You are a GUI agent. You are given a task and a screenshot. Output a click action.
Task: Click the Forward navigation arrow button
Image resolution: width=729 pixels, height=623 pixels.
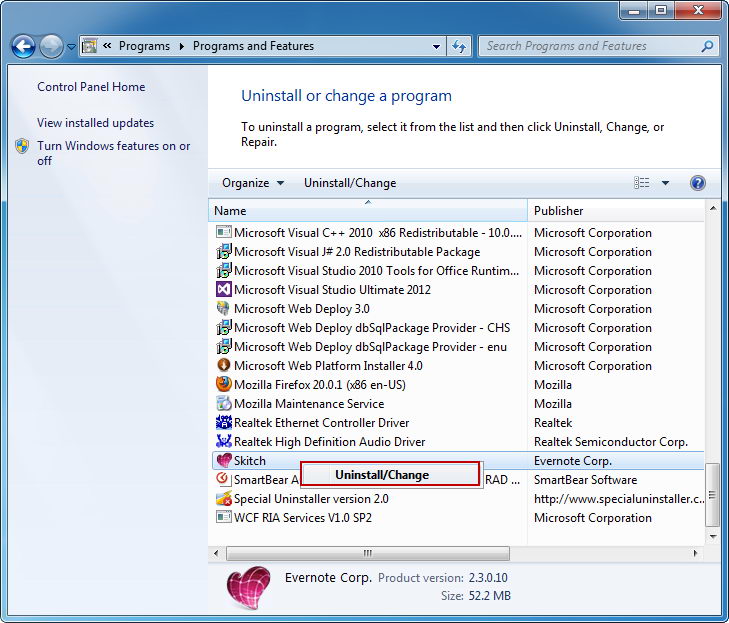pos(51,46)
